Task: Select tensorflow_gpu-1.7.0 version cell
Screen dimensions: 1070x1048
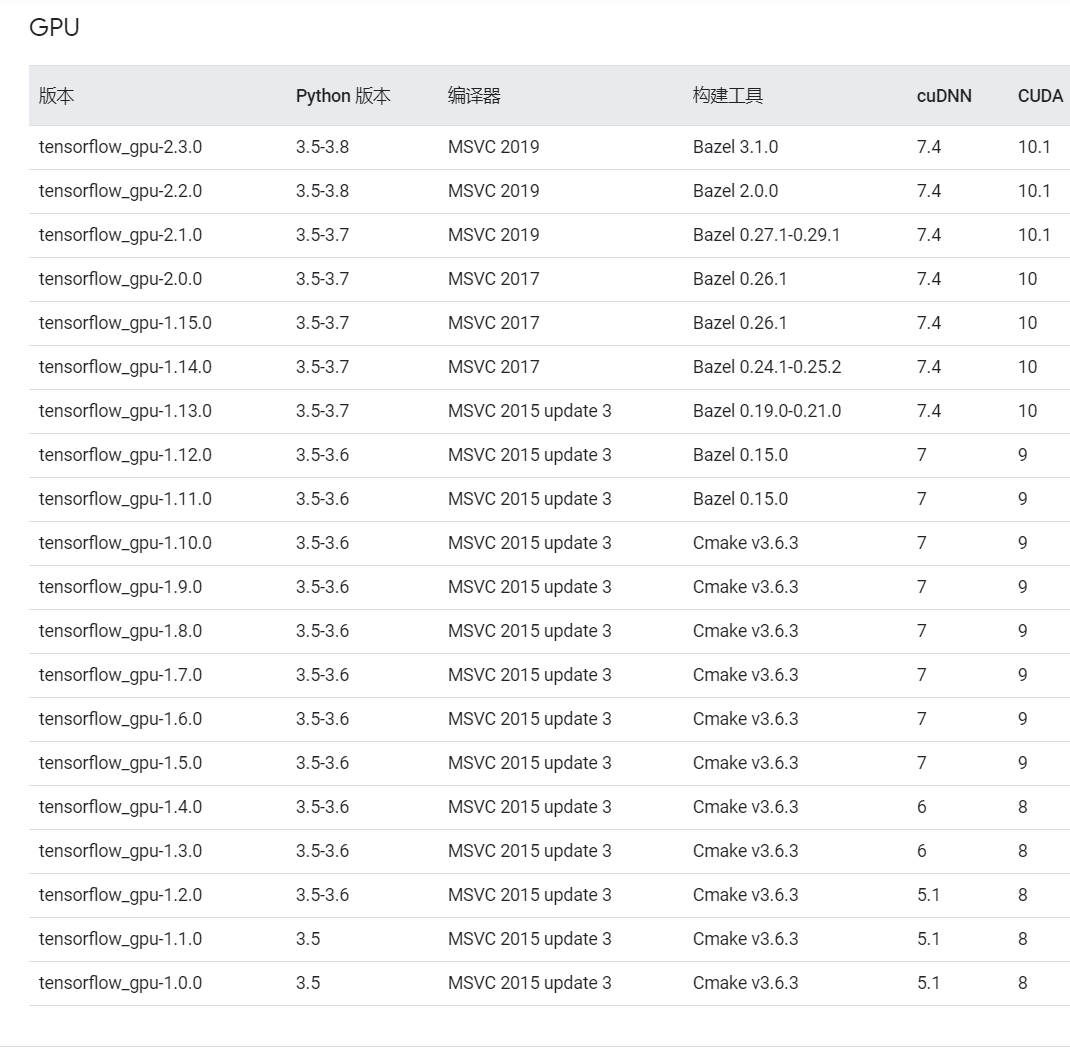Action: (x=120, y=675)
